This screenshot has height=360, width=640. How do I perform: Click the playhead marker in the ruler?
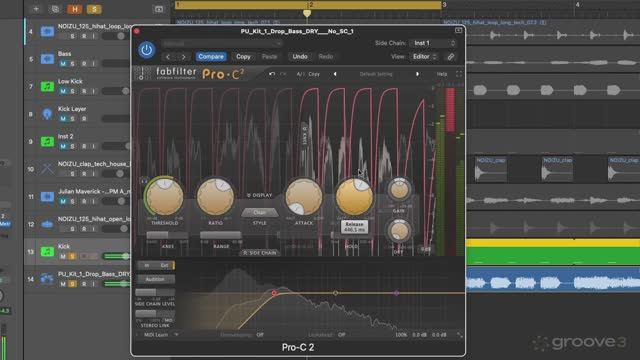click(x=307, y=13)
